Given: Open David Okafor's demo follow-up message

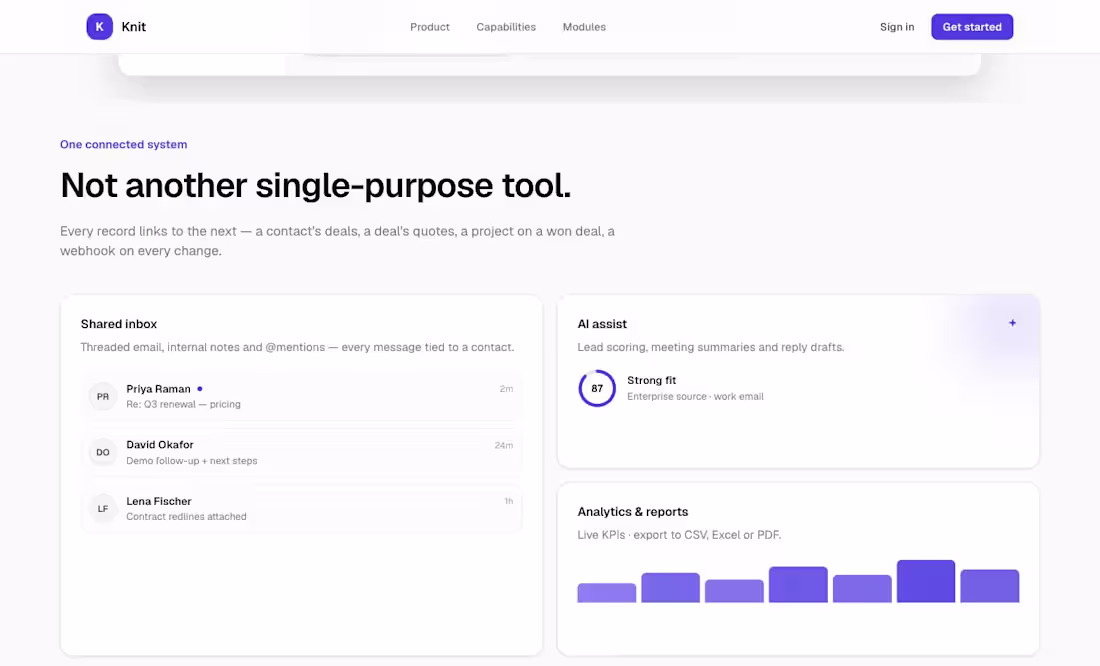Looking at the screenshot, I should [x=302, y=452].
